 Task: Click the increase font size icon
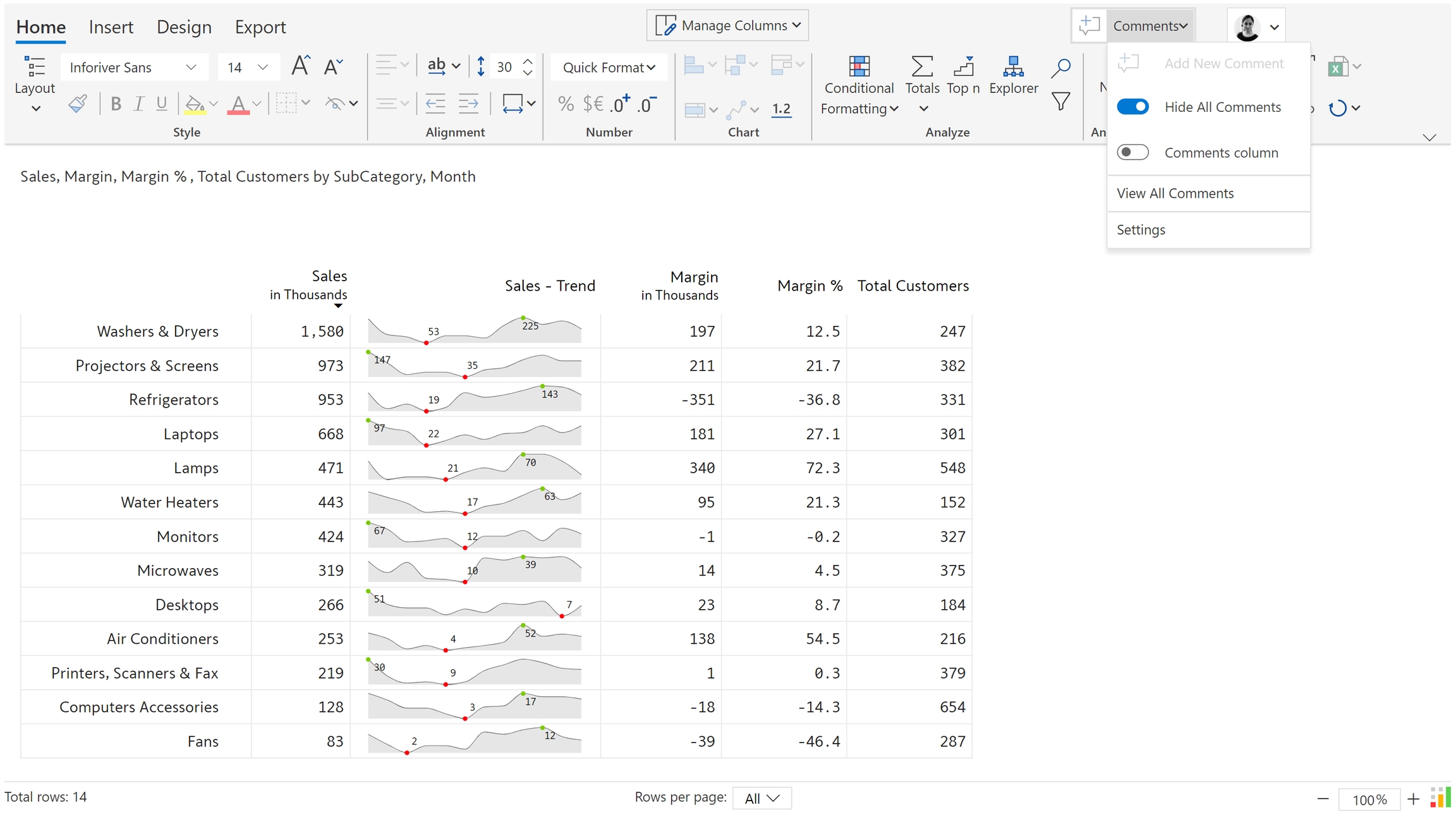301,66
